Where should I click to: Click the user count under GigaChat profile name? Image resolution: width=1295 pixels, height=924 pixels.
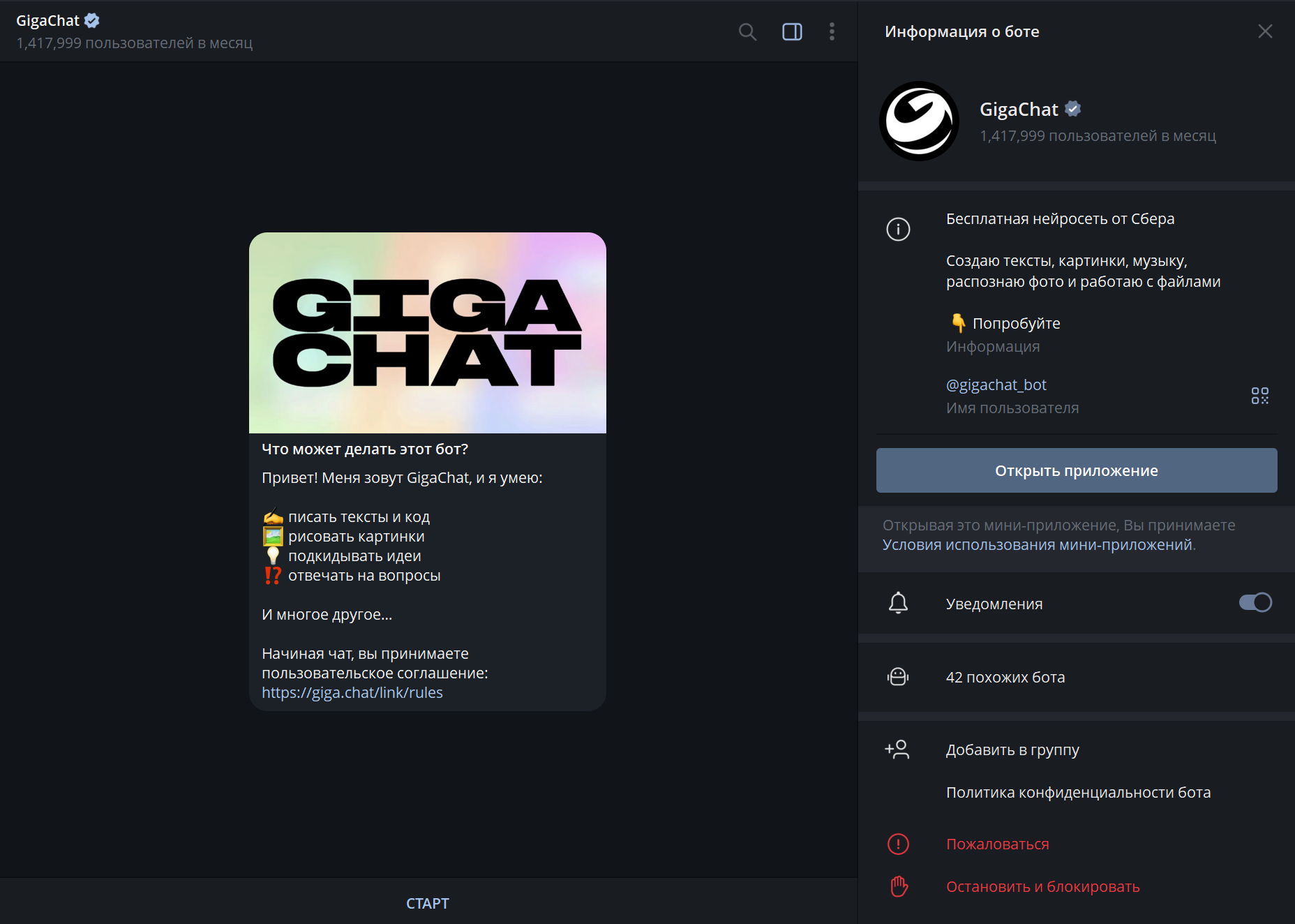[1098, 136]
